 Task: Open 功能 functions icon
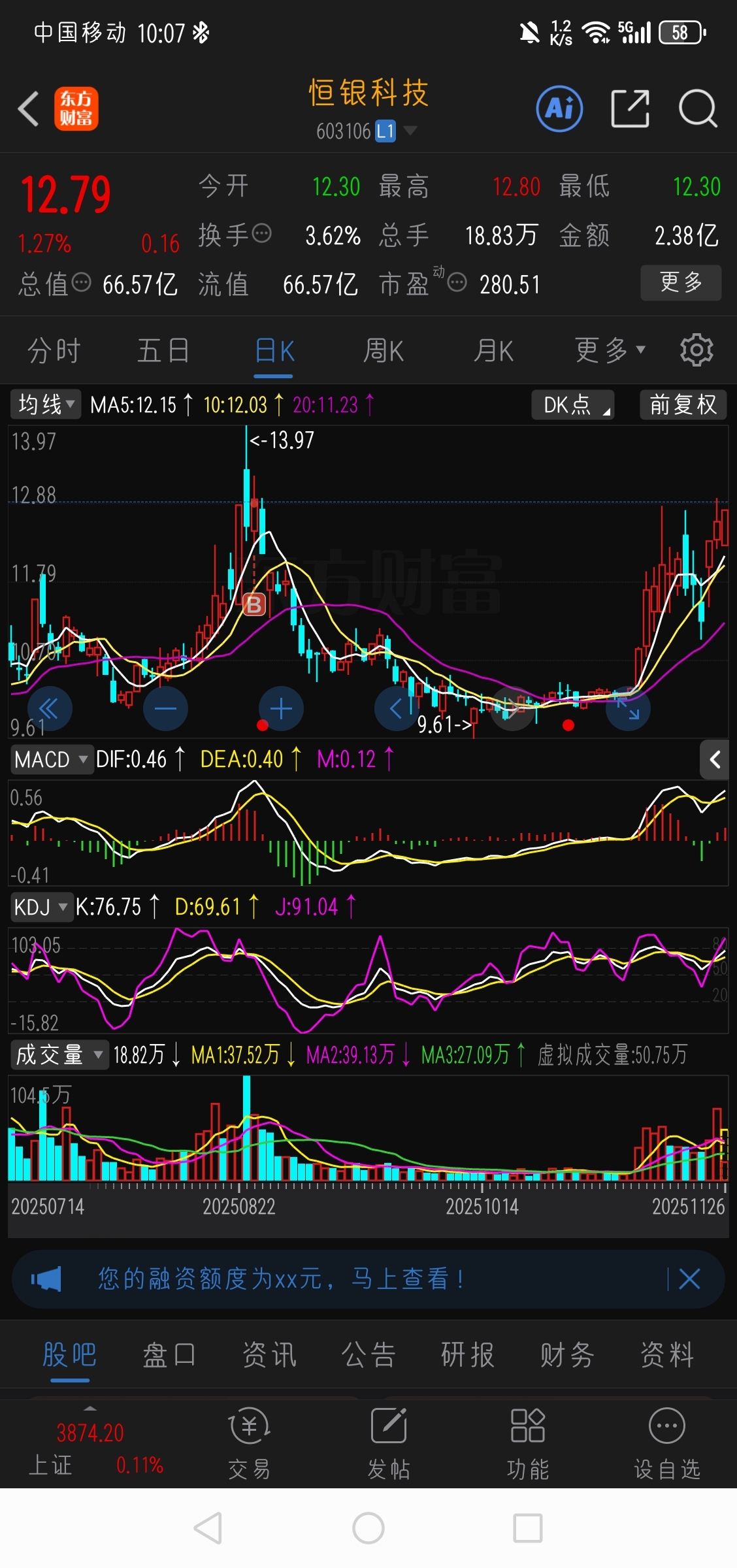(x=528, y=1444)
